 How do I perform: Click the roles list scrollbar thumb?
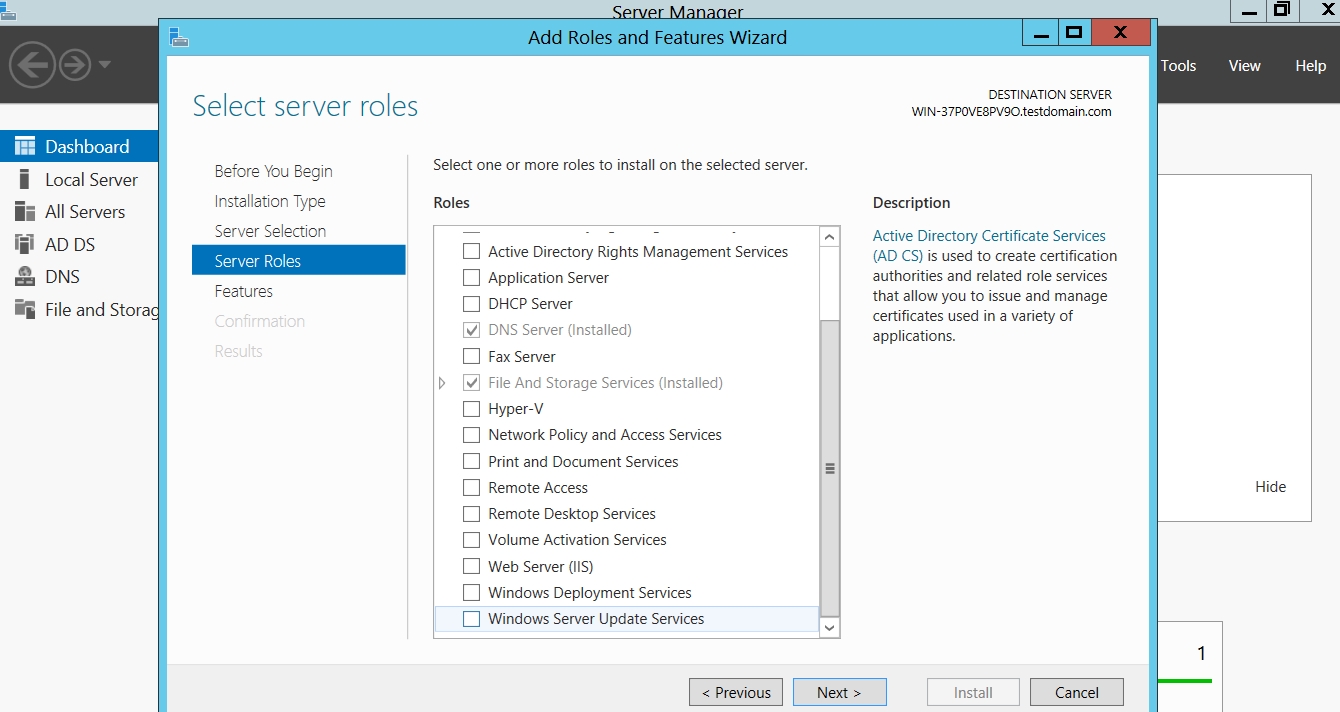[x=829, y=468]
